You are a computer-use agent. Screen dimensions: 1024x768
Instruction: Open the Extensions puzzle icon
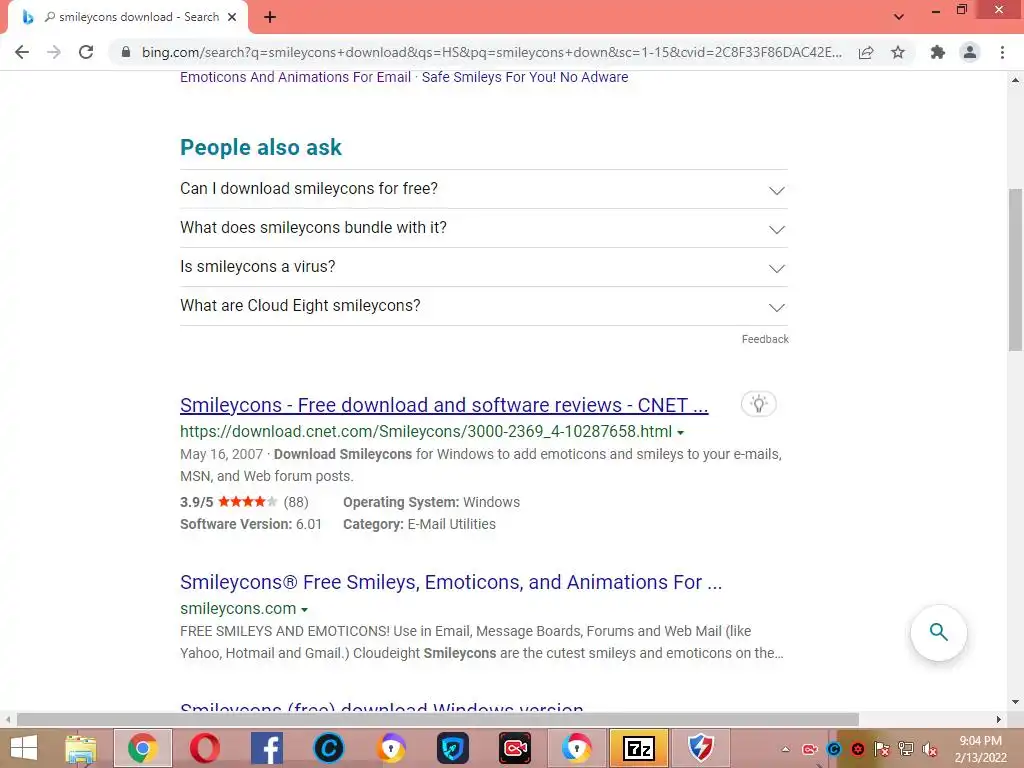(x=938, y=52)
